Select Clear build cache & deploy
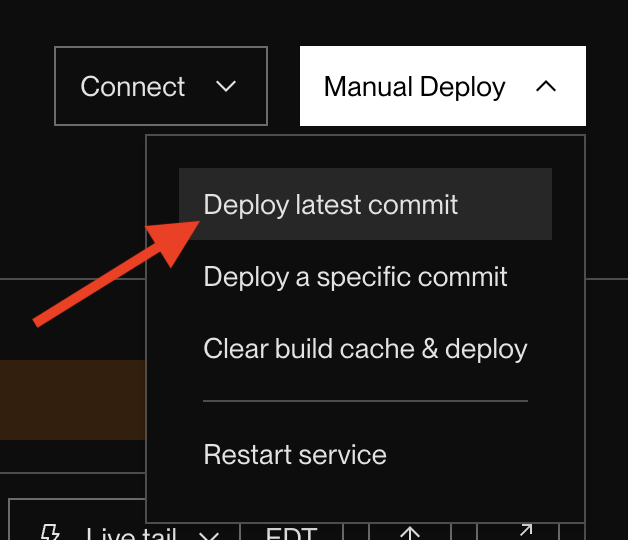The width and height of the screenshot is (628, 540). 365,349
